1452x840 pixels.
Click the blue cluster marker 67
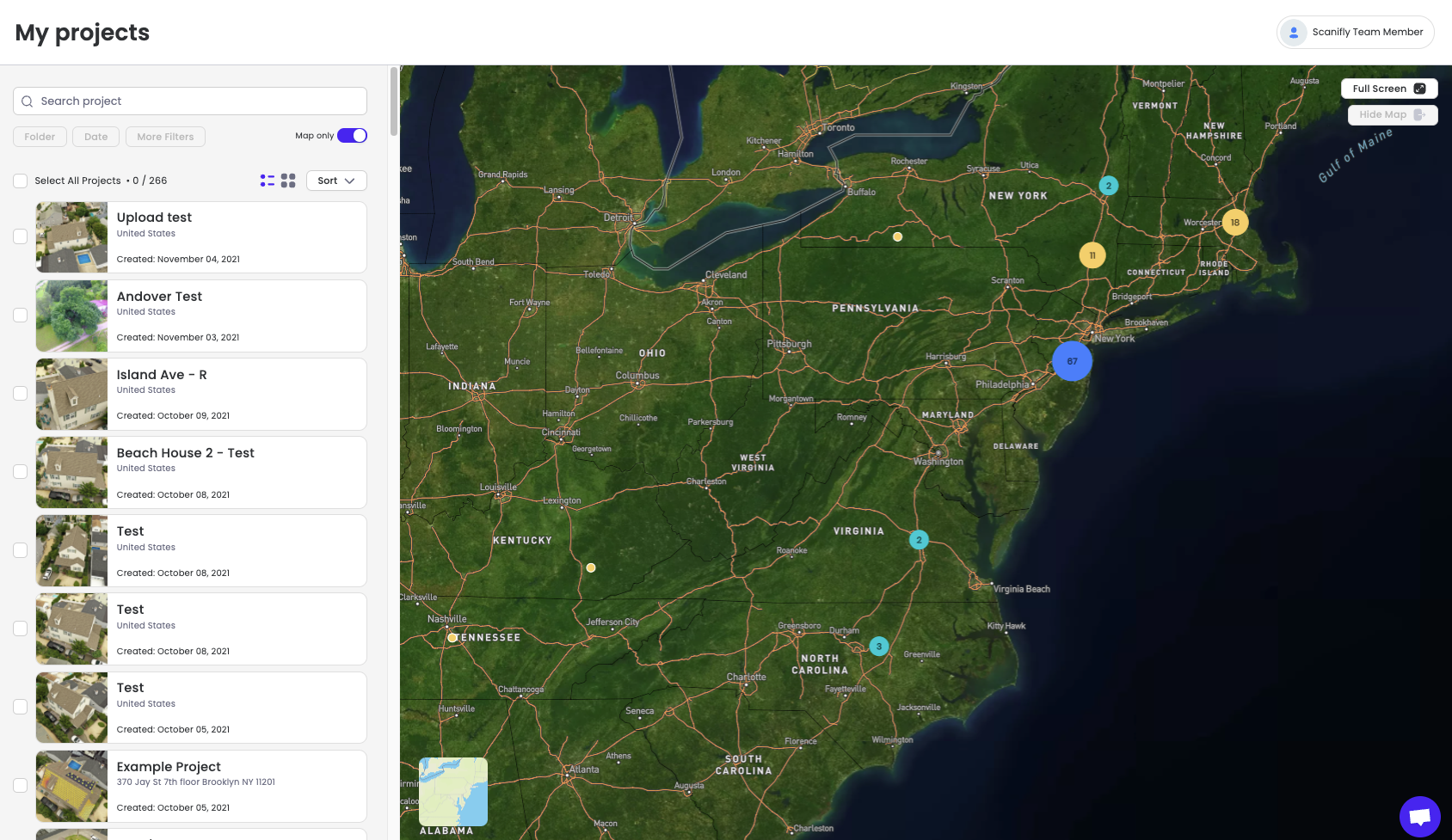pyautogui.click(x=1072, y=361)
